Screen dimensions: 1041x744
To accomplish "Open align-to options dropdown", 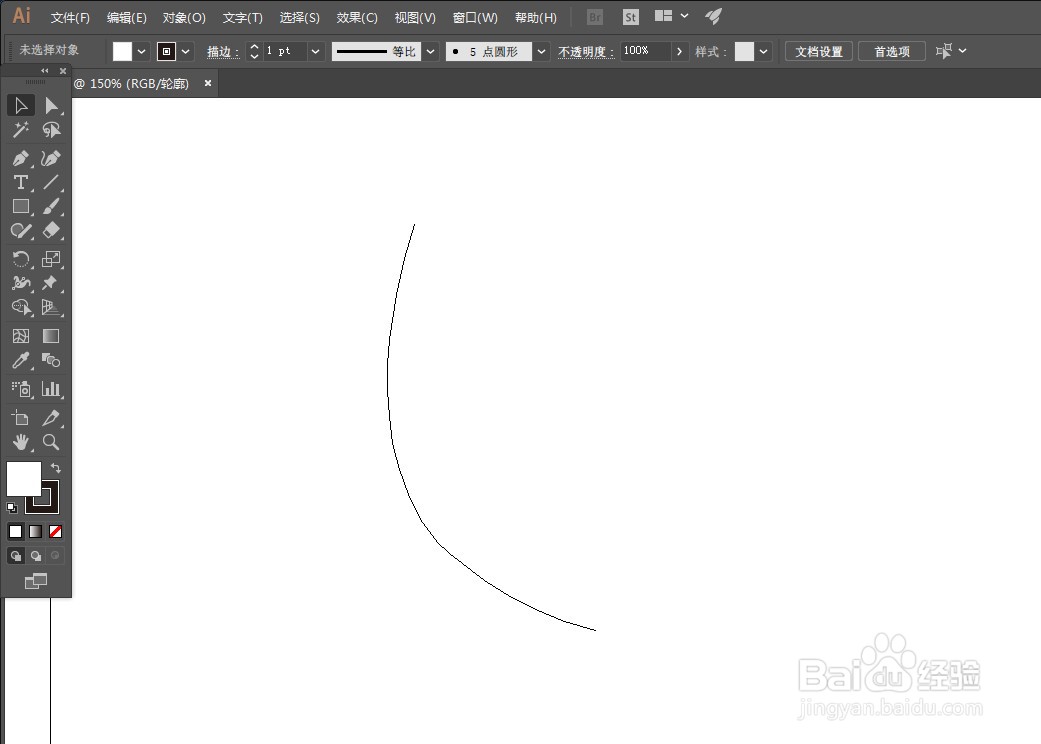I will tap(951, 51).
